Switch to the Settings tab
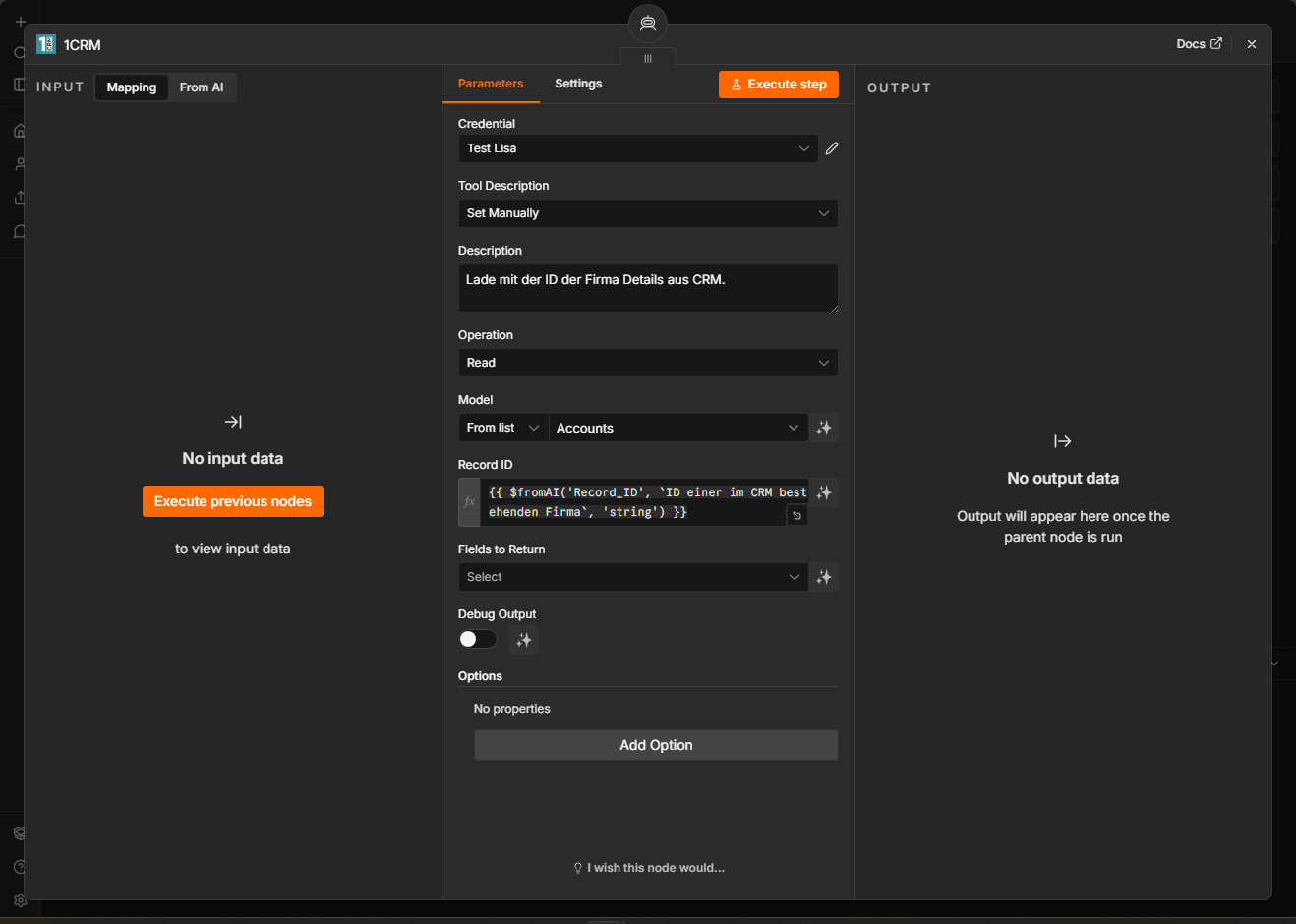Viewport: 1296px width, 924px height. 578,84
